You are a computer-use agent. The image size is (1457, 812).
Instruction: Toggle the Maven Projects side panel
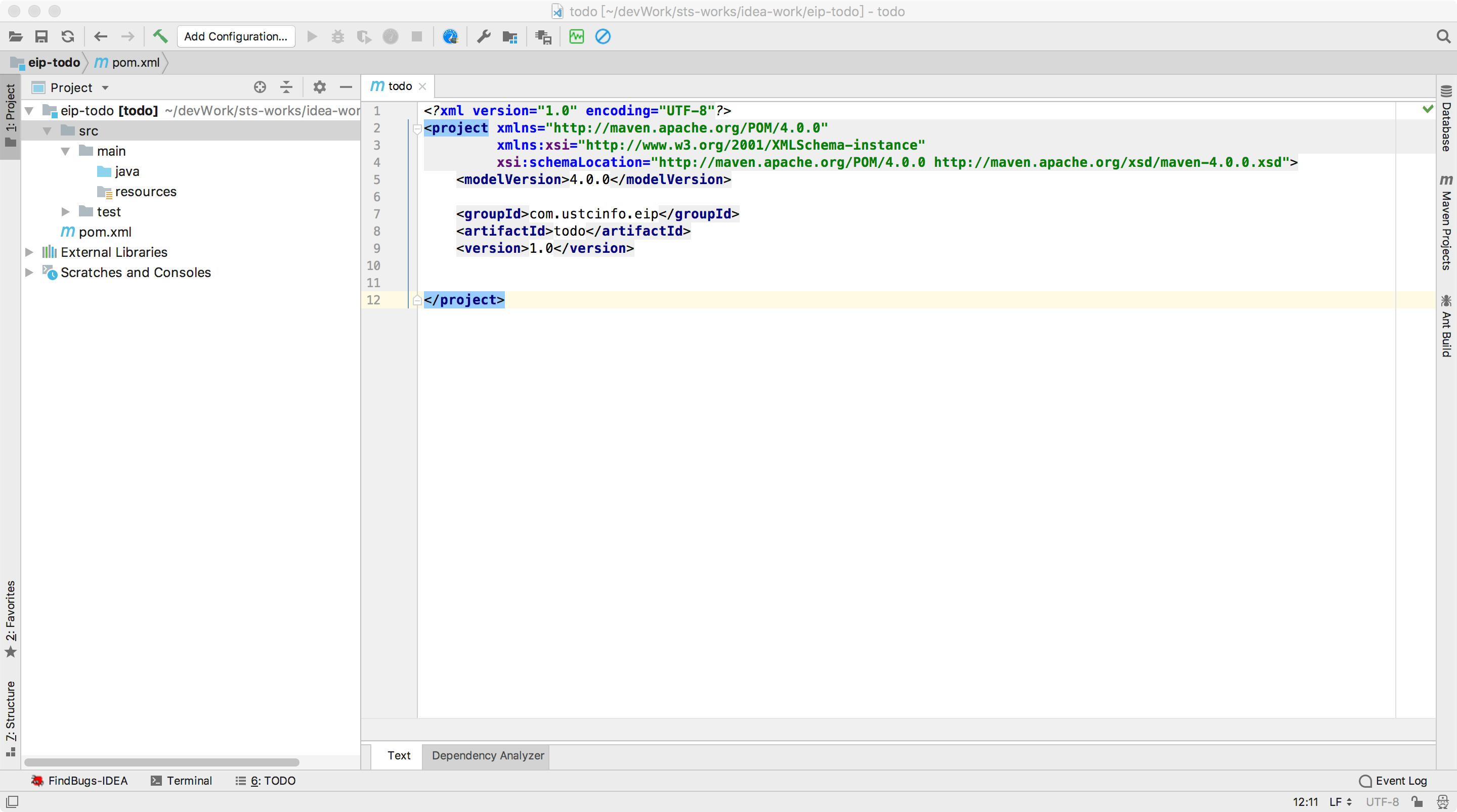(x=1446, y=223)
